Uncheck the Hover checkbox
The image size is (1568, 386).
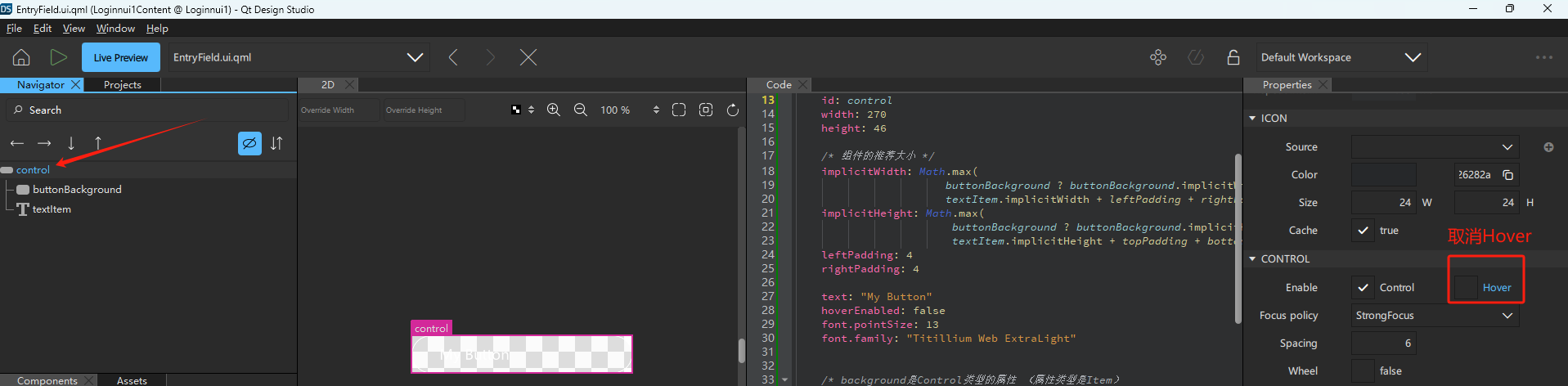coord(1466,288)
